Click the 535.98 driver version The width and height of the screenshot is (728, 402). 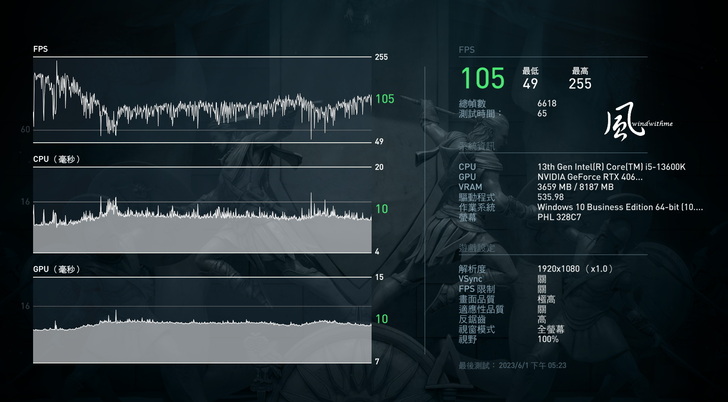[551, 197]
